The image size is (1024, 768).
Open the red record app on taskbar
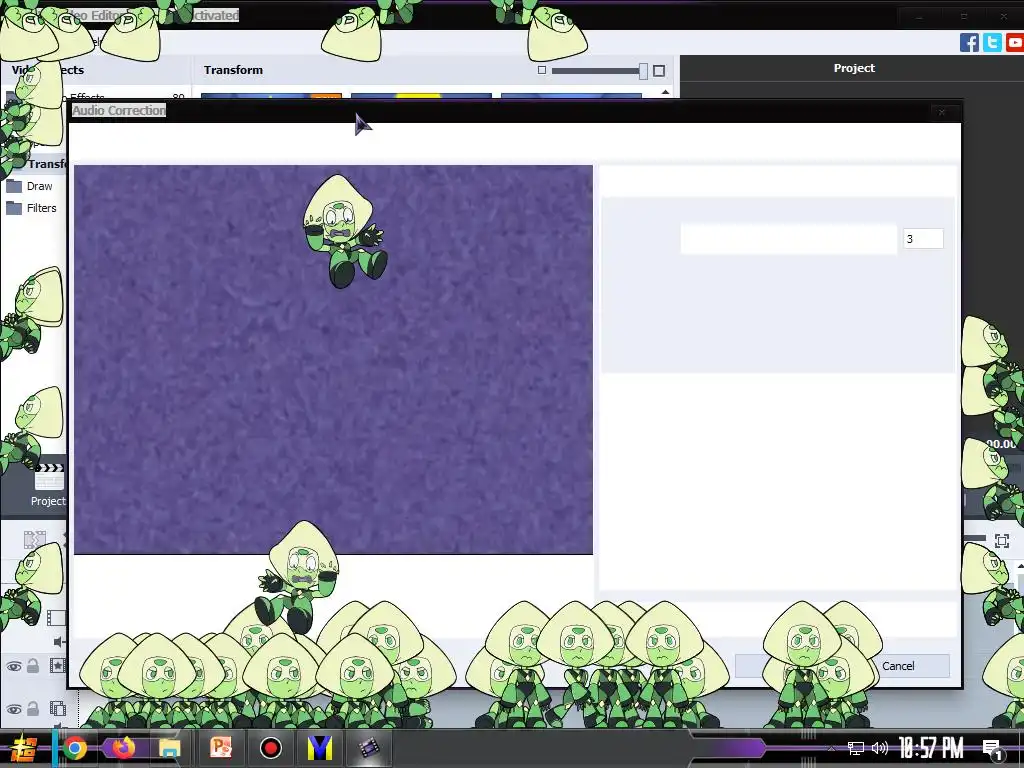270,748
